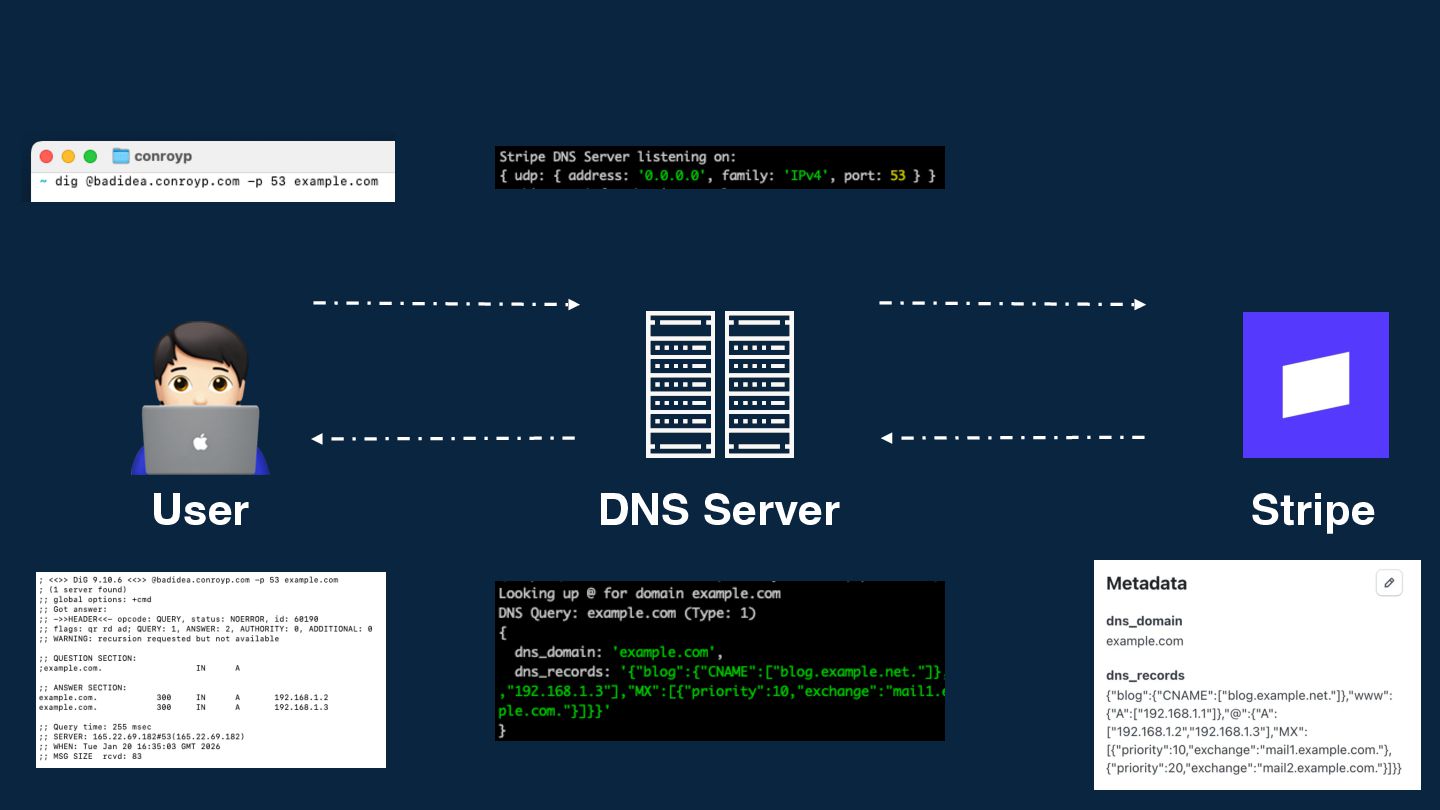Viewport: 1440px width, 810px height.
Task: Click 'DNS Query: example.com (Type: 1)' line
Action: 627,613
